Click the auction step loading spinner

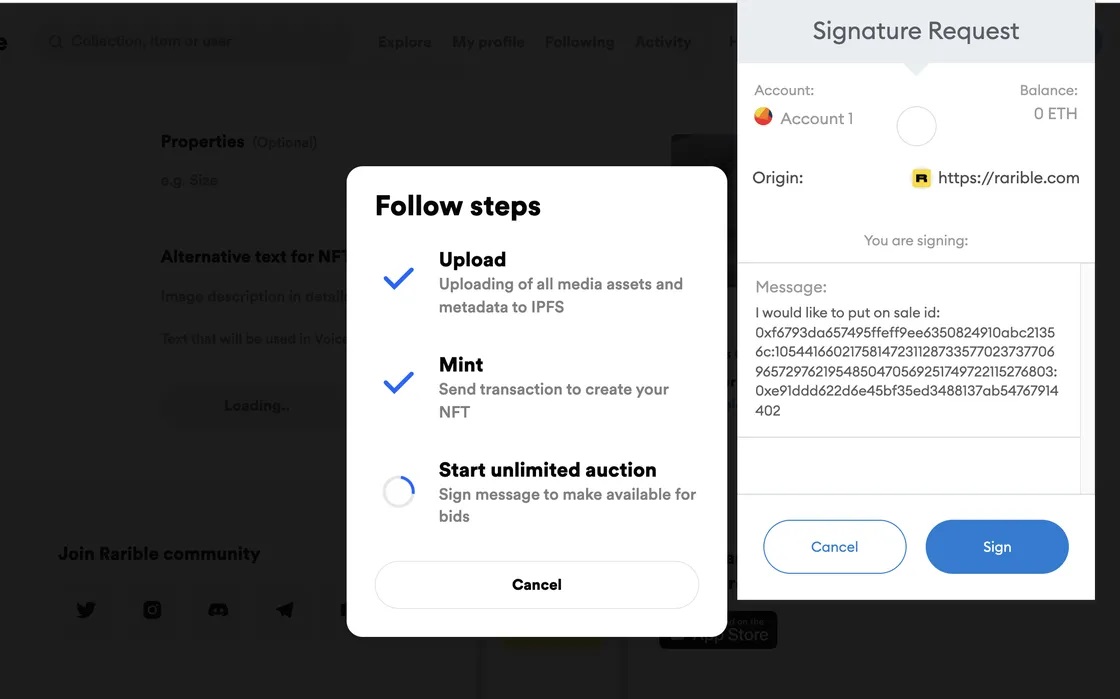(x=399, y=491)
